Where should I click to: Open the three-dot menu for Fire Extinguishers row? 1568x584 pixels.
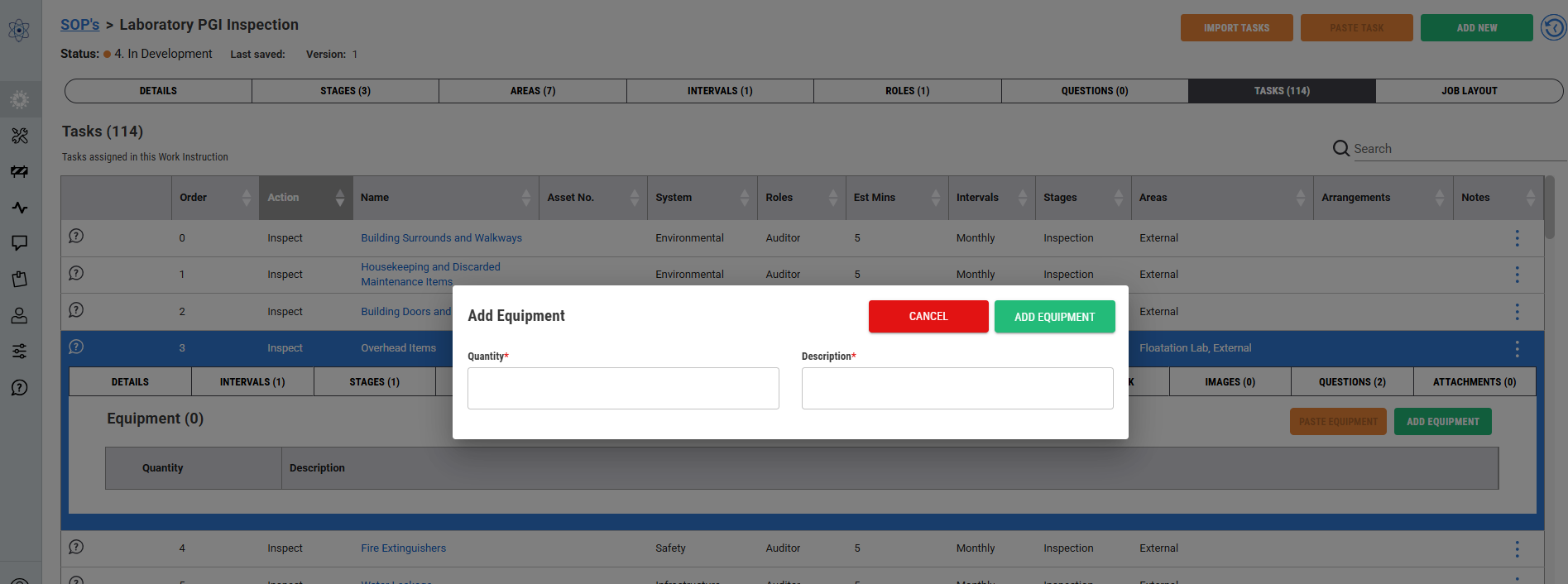click(1517, 548)
